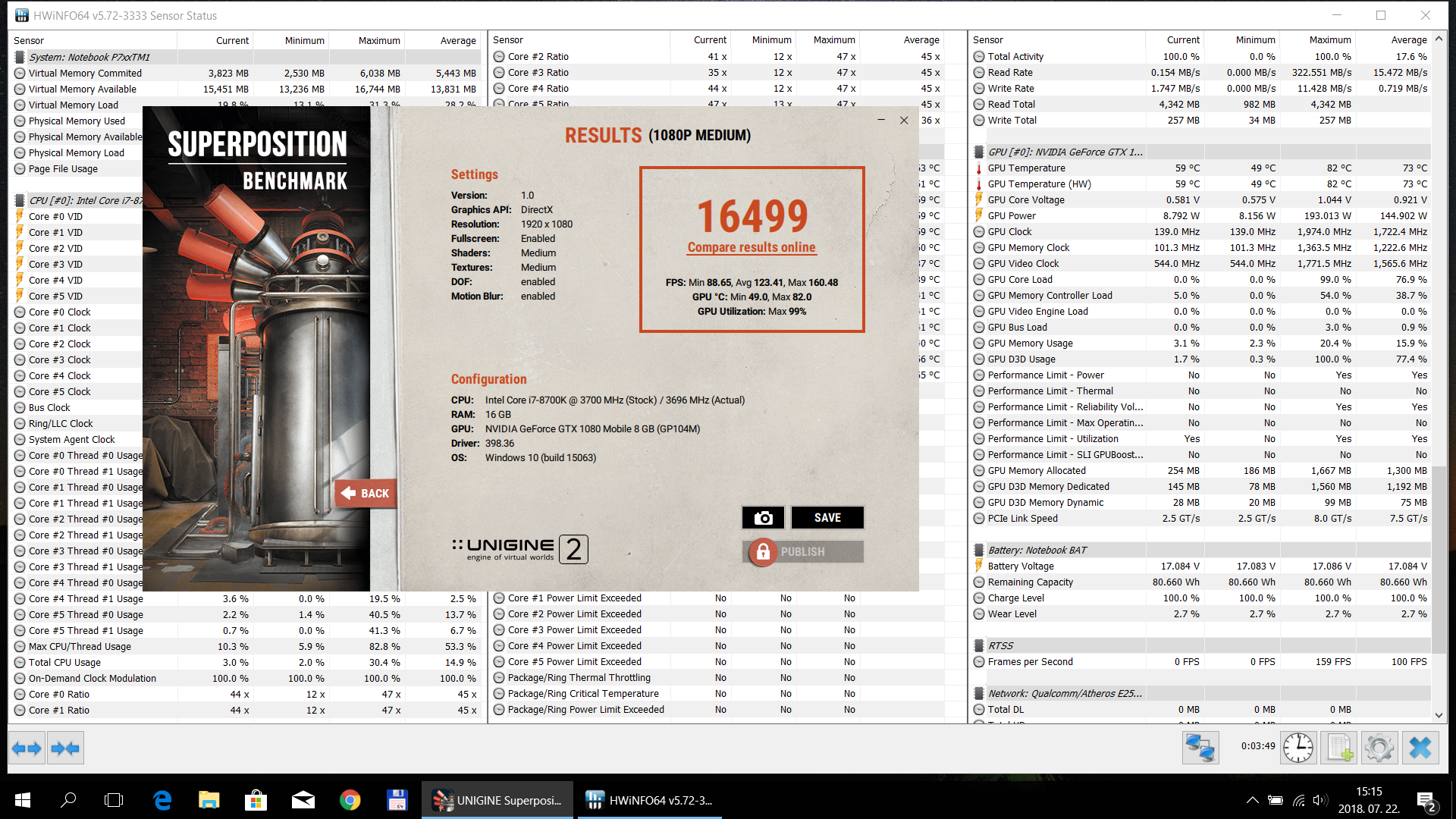This screenshot has width=1456, height=819.
Task: Click the Battery Voltage lightning icon
Action: point(978,566)
